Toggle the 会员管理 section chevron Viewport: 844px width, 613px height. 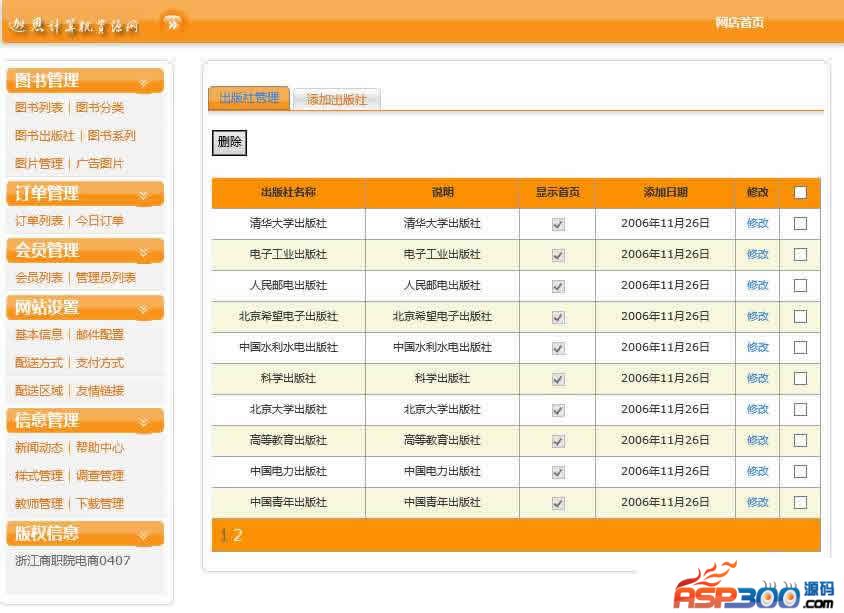pyautogui.click(x=144, y=253)
